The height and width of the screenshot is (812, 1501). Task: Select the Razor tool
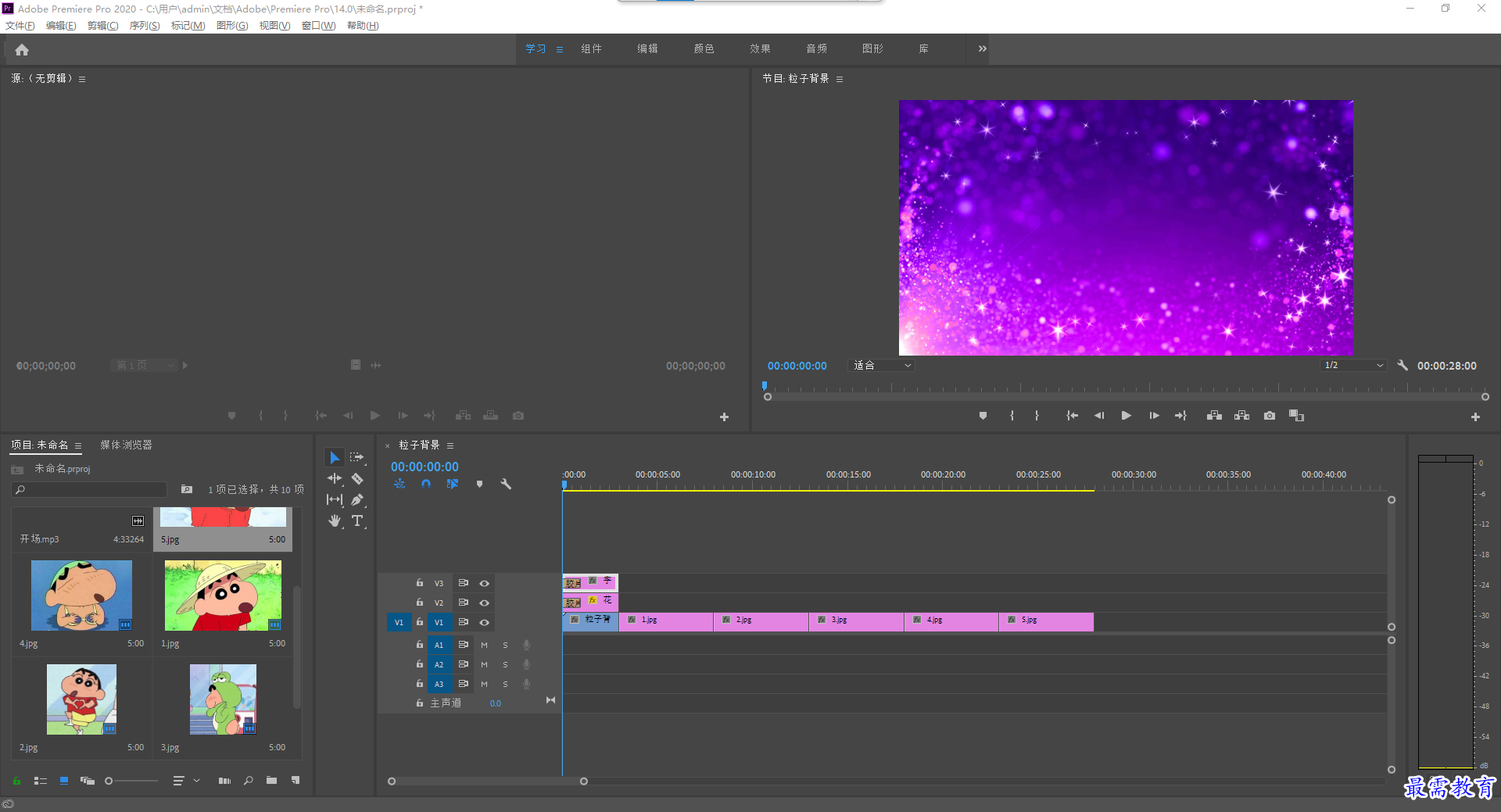pyautogui.click(x=357, y=478)
